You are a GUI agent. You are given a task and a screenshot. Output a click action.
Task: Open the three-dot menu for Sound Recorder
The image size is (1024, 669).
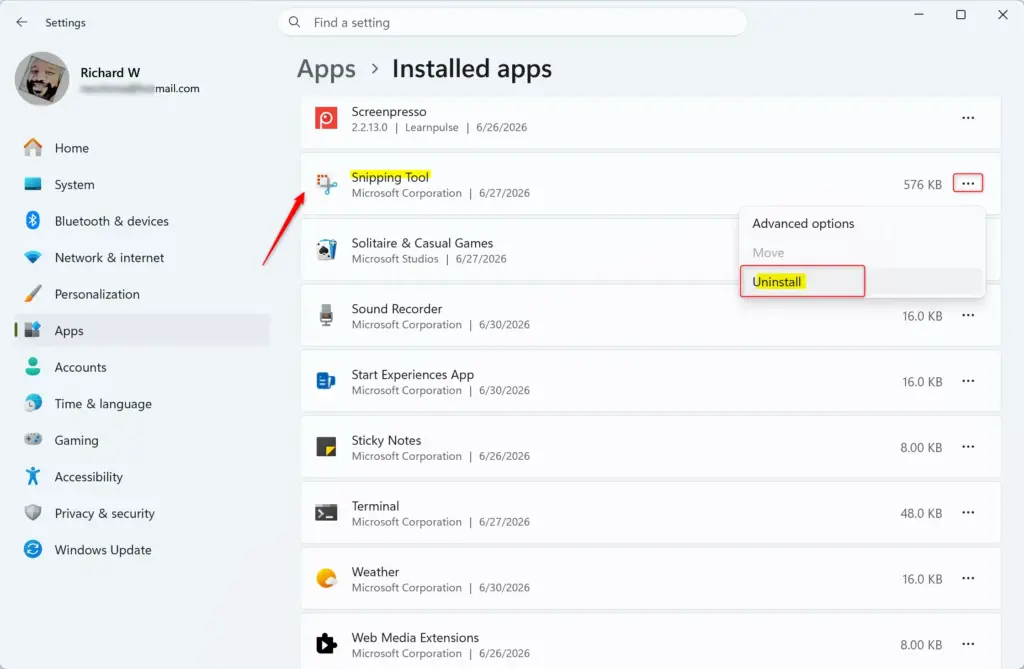(968, 316)
